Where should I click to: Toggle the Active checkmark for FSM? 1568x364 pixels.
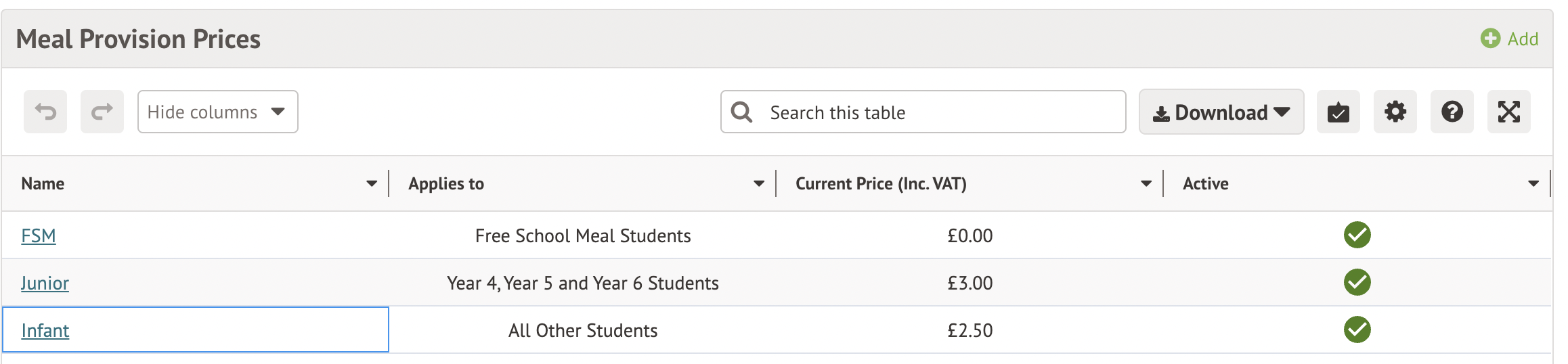(x=1357, y=235)
